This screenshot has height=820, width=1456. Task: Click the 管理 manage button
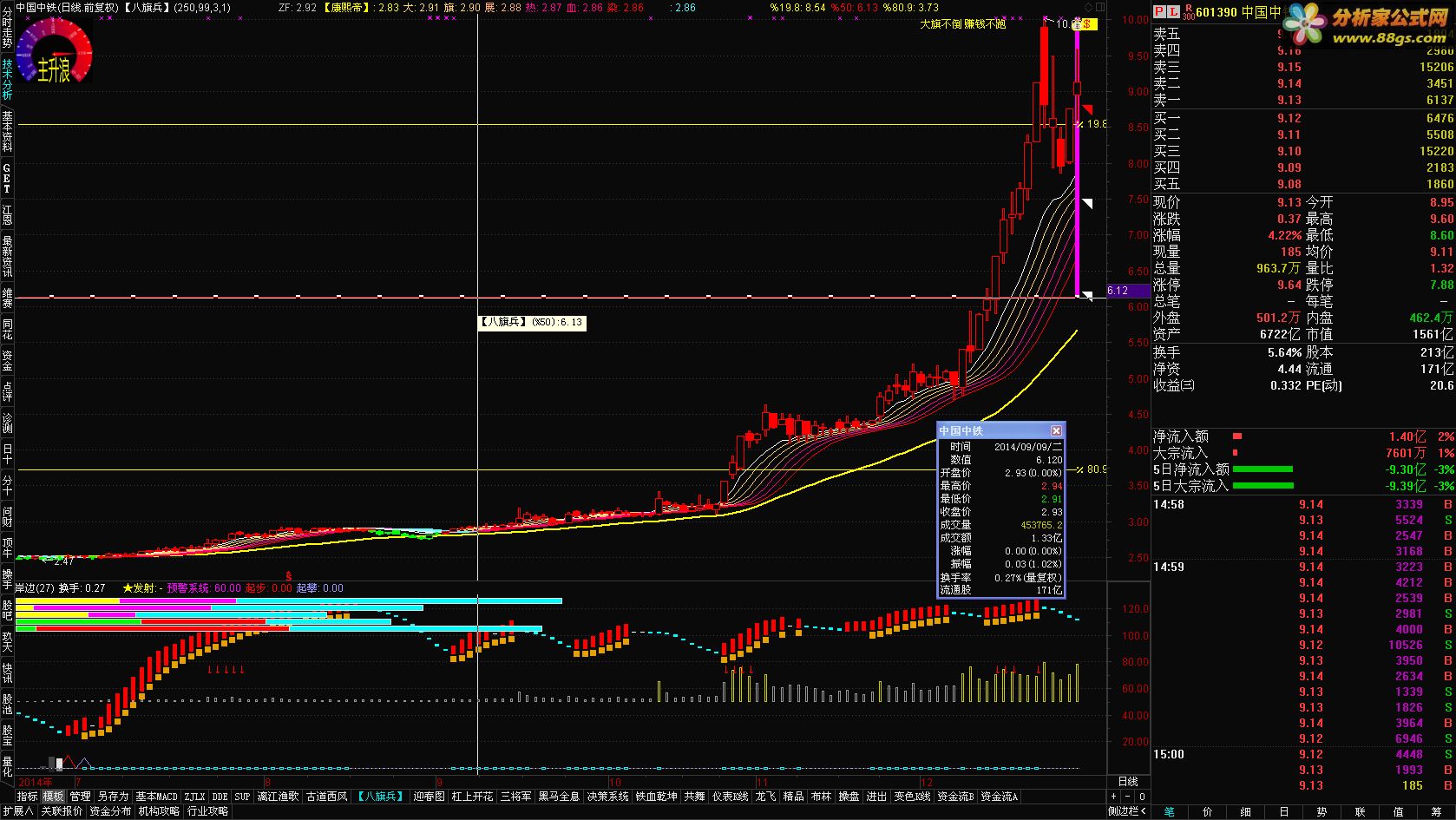(81, 797)
